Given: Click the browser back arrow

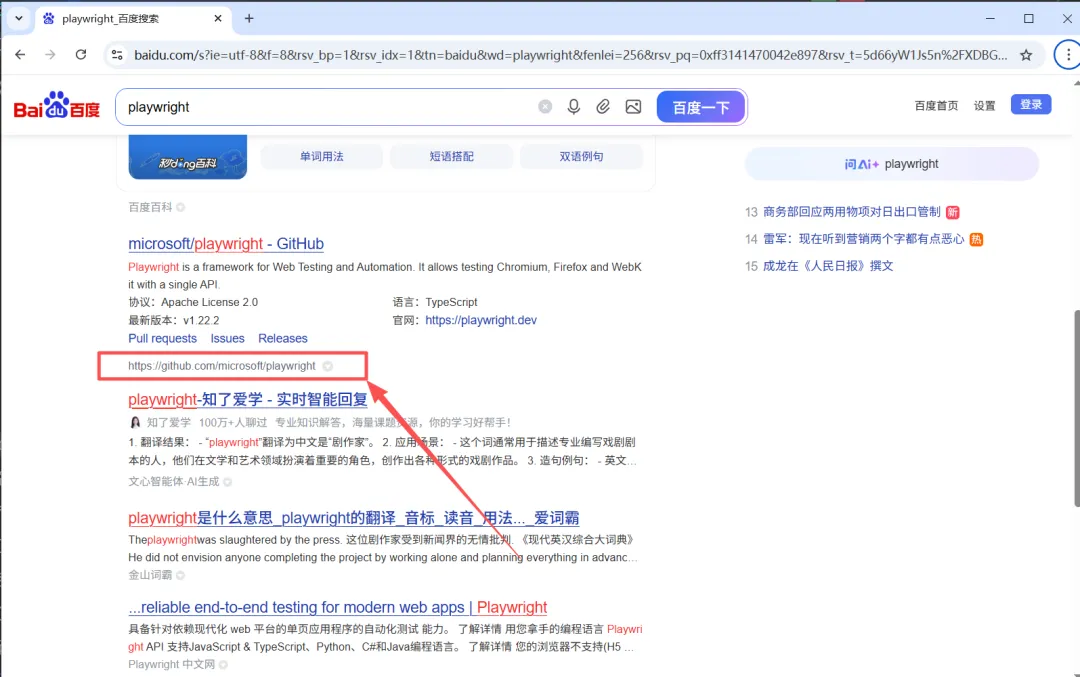Looking at the screenshot, I should (20, 54).
